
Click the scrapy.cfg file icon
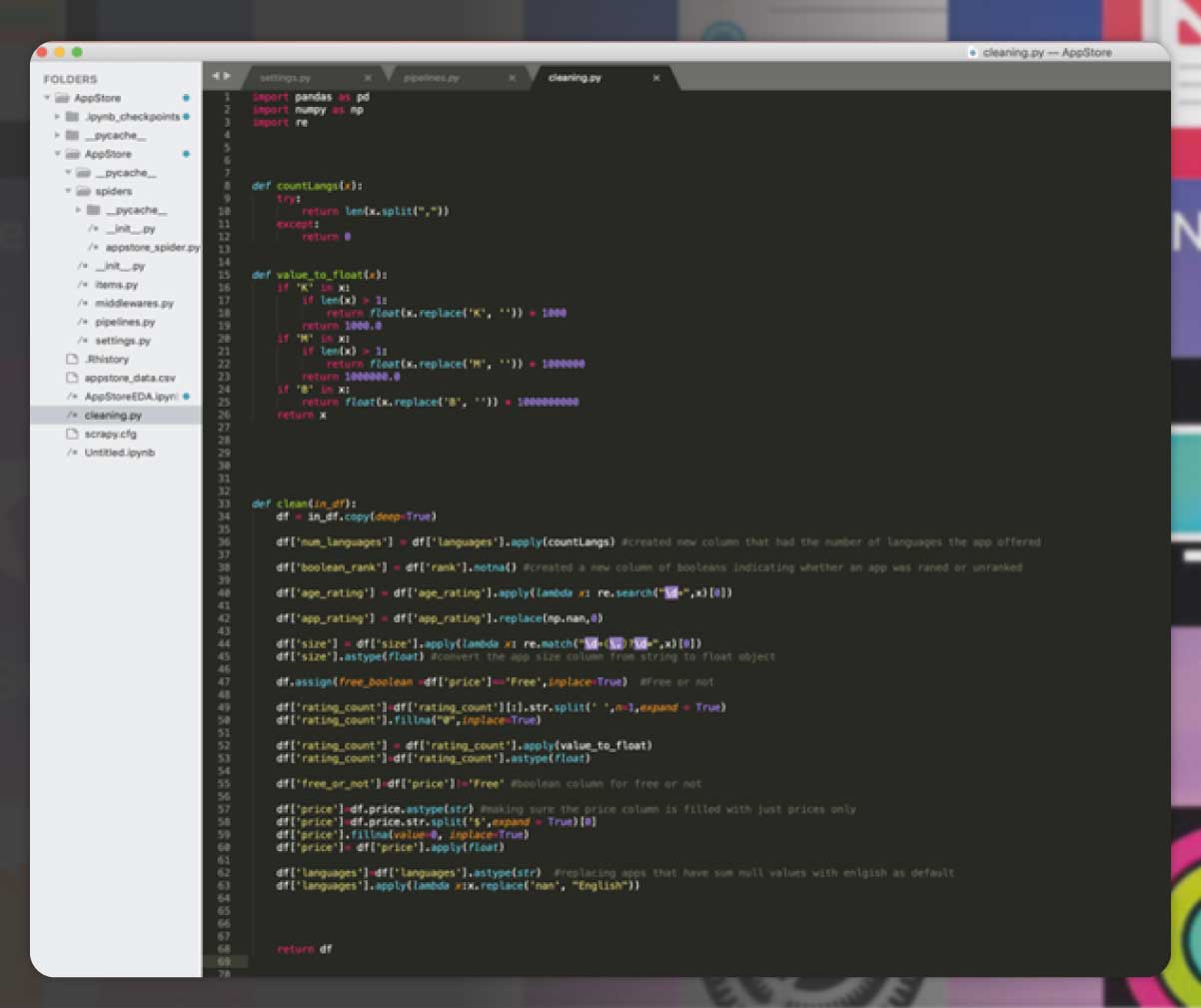(x=72, y=434)
